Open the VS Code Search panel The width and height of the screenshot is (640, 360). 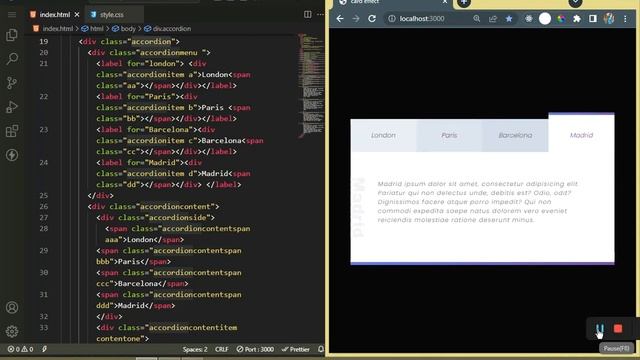click(x=12, y=59)
